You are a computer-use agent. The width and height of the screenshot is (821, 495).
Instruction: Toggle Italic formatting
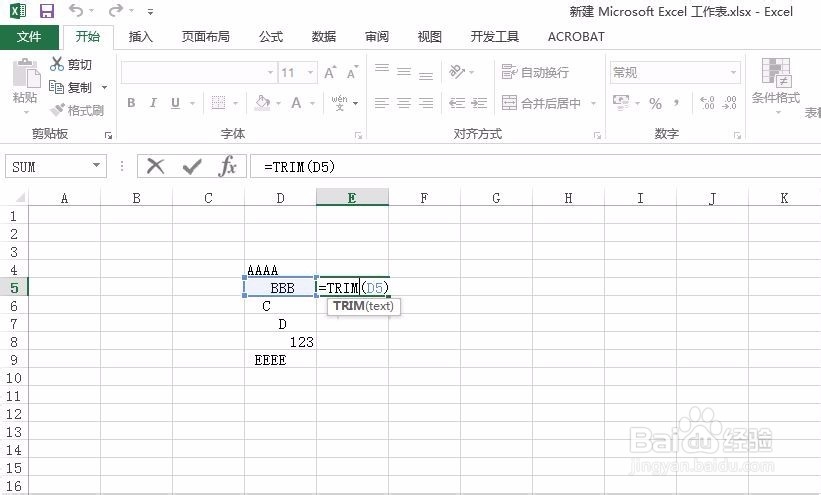click(153, 103)
